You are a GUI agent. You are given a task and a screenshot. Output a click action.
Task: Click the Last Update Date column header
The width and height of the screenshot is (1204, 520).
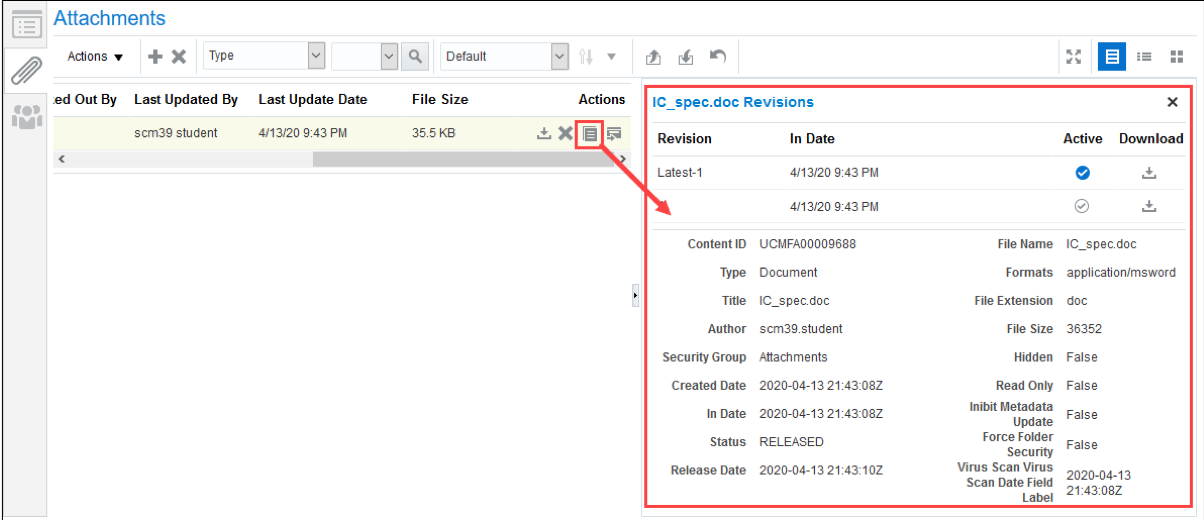[313, 99]
